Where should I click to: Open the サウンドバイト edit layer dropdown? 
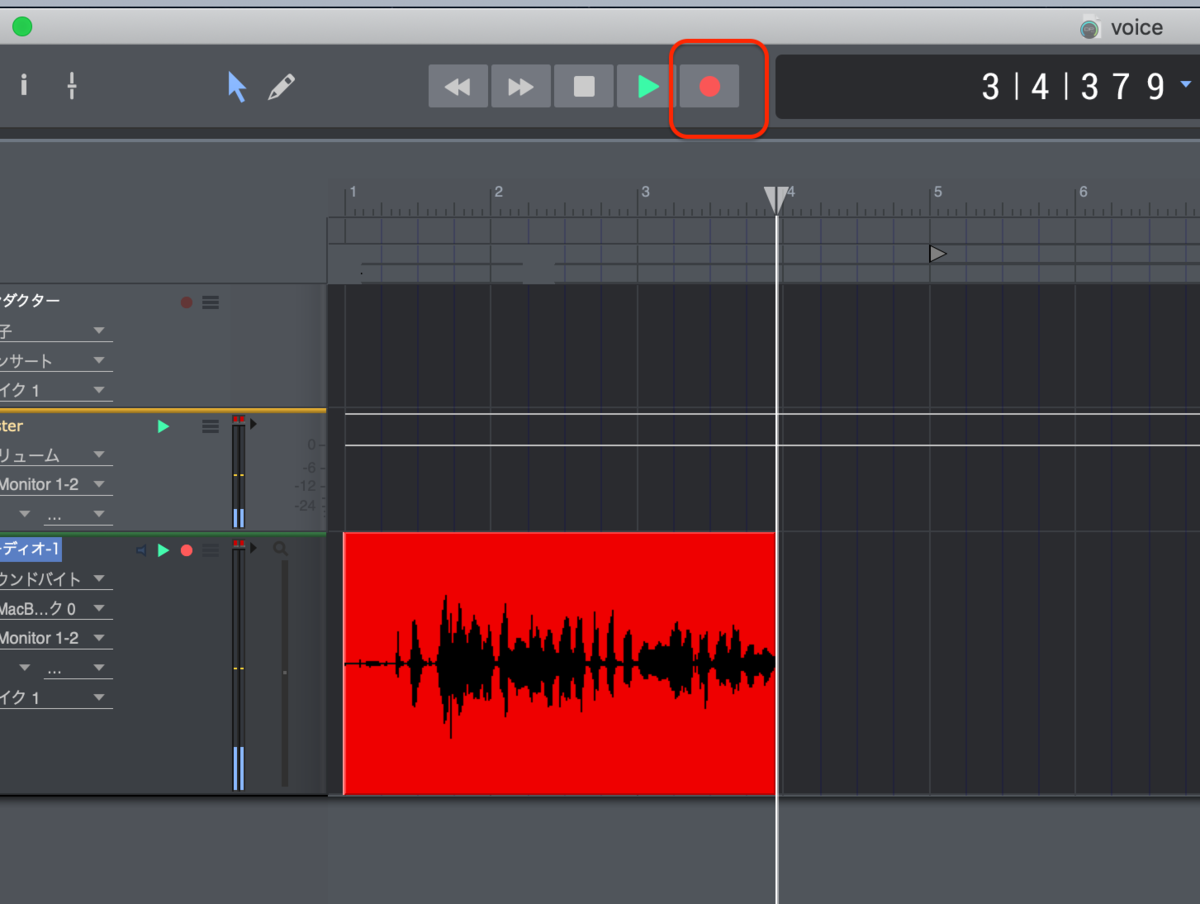56,579
